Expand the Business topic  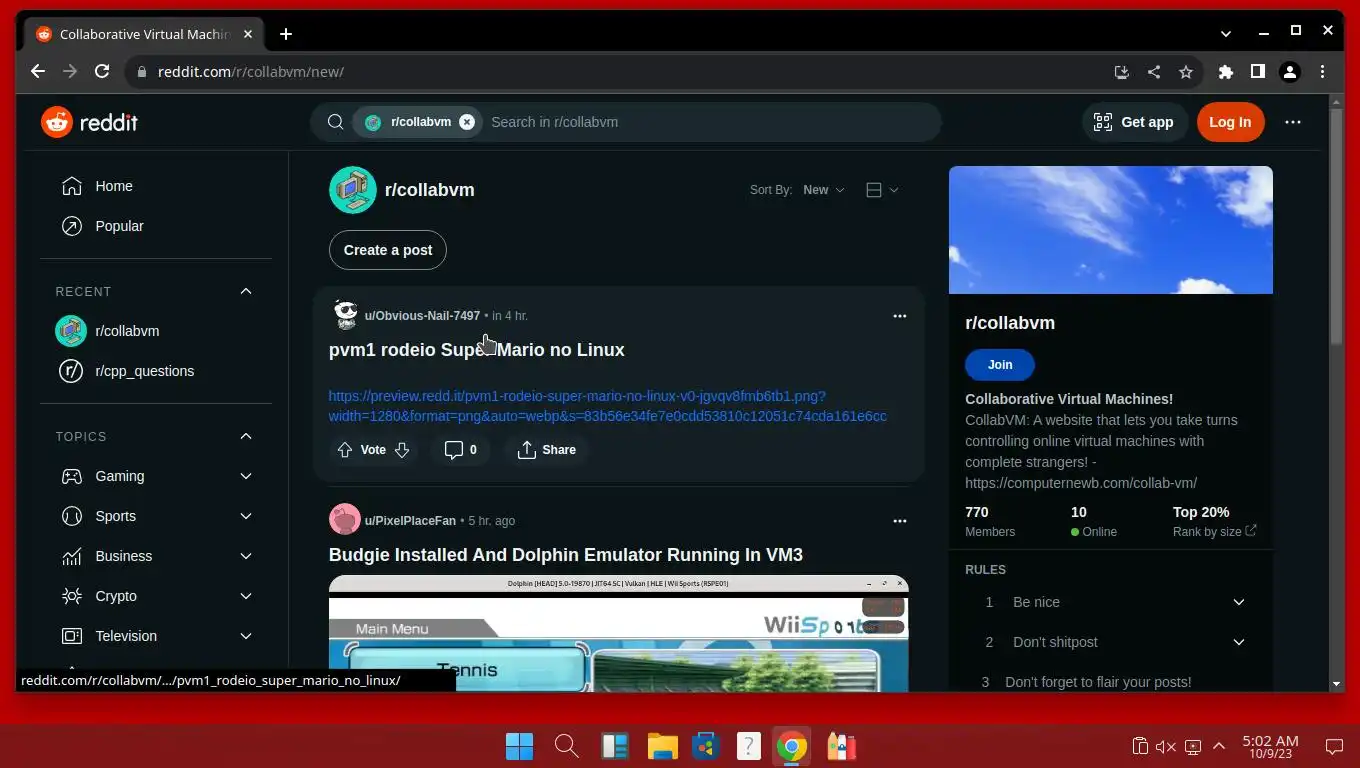pyautogui.click(x=246, y=556)
